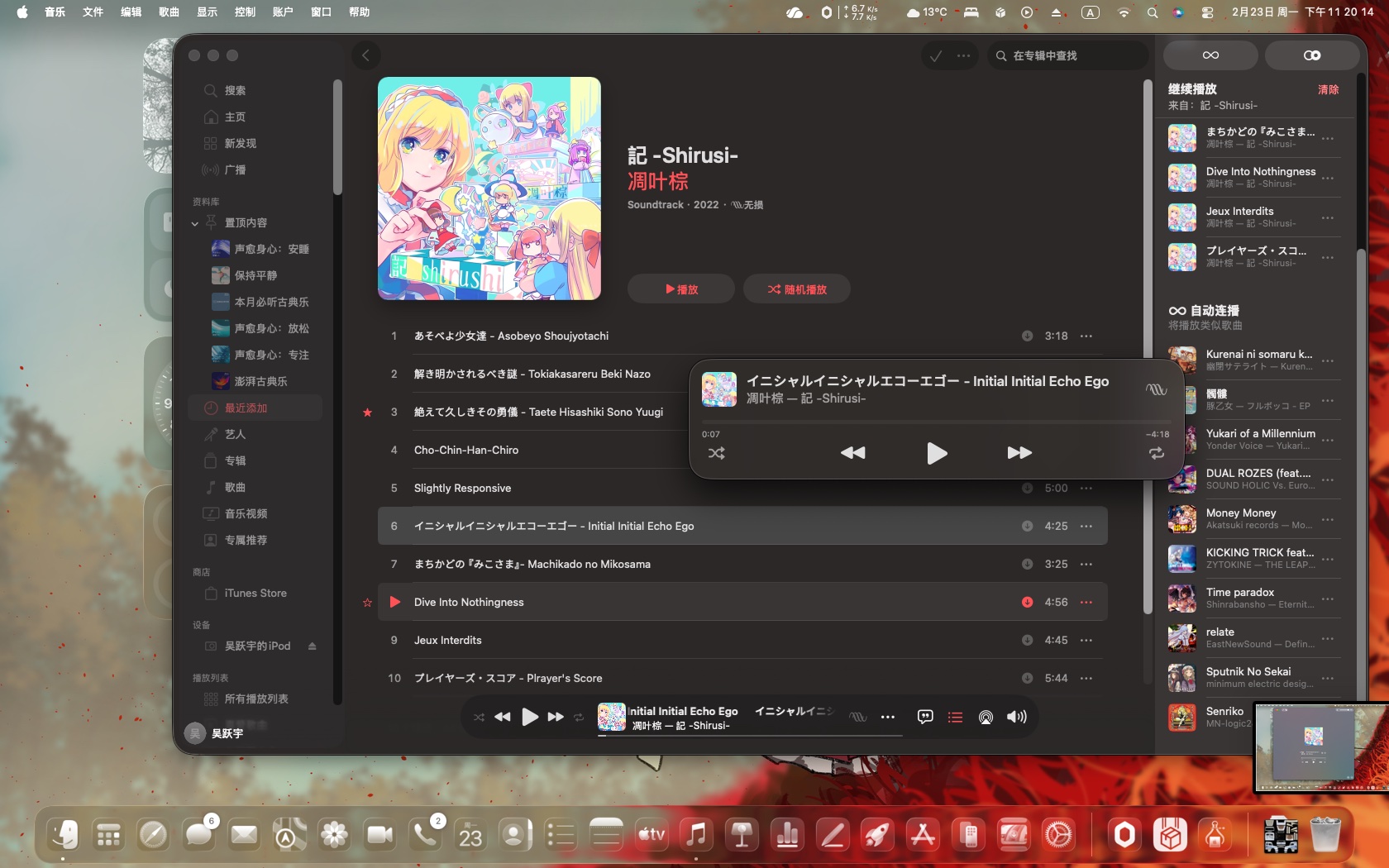1389x868 pixels.
Task: Click the track list vertical scrollbar
Action: [1148, 347]
